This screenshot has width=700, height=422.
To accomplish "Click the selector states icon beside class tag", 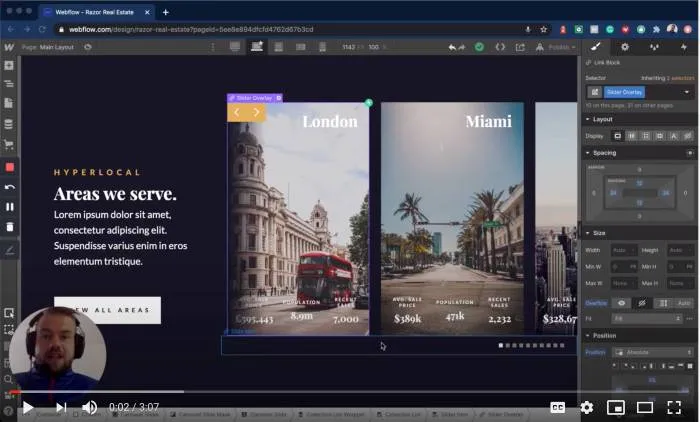I will click(x=595, y=92).
